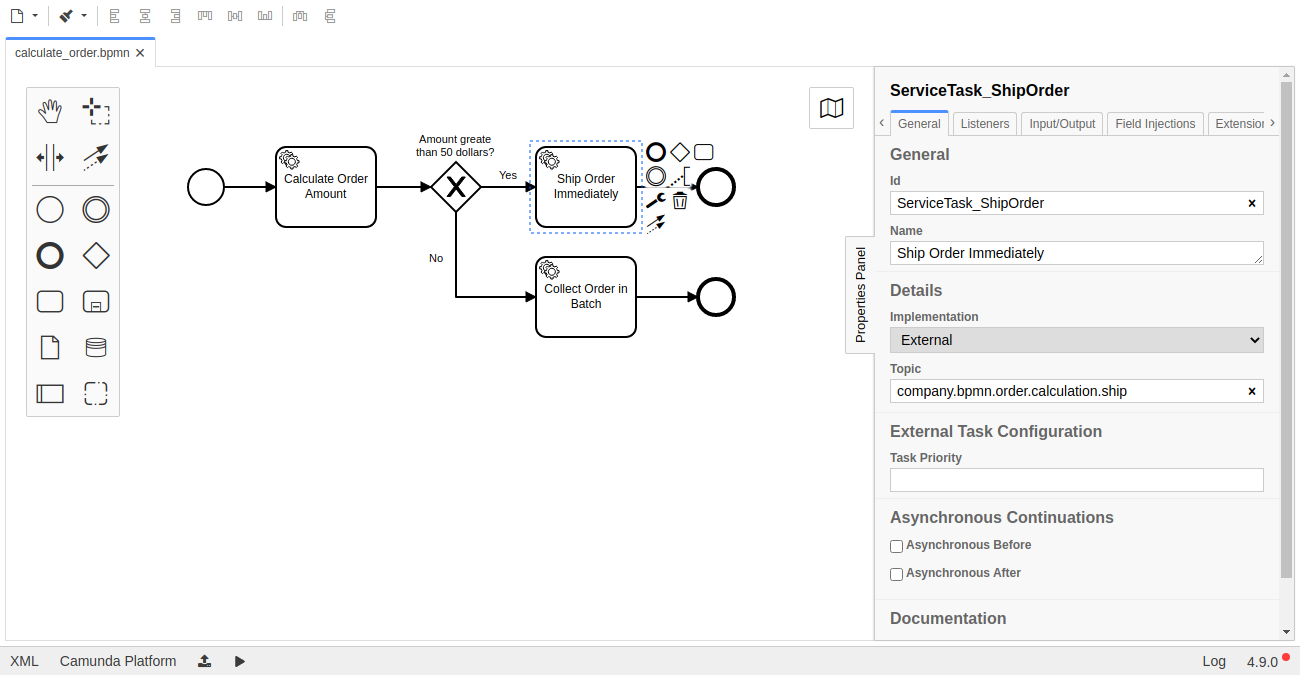Expand the color brush dropdown arrow
The image size is (1300, 675).
click(84, 15)
